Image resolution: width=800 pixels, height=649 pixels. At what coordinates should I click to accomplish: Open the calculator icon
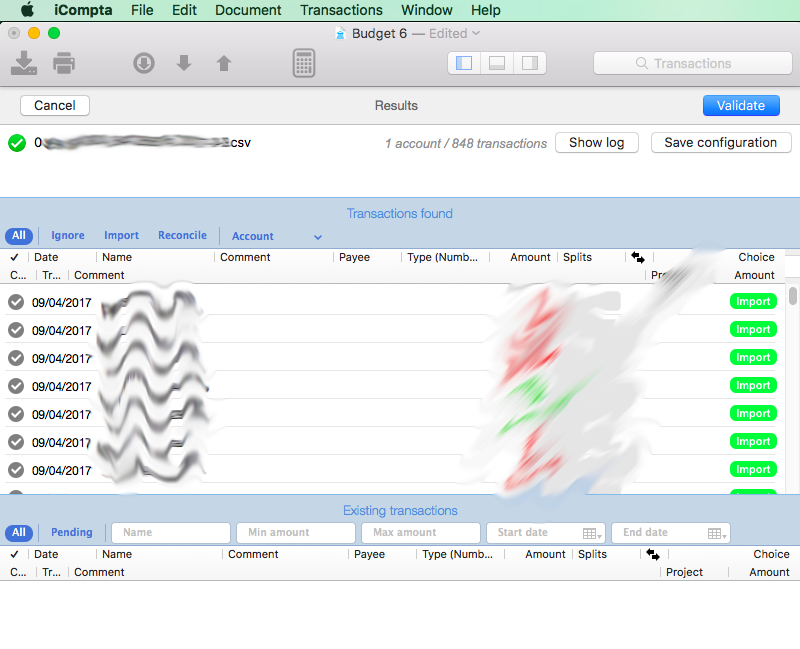[x=304, y=63]
